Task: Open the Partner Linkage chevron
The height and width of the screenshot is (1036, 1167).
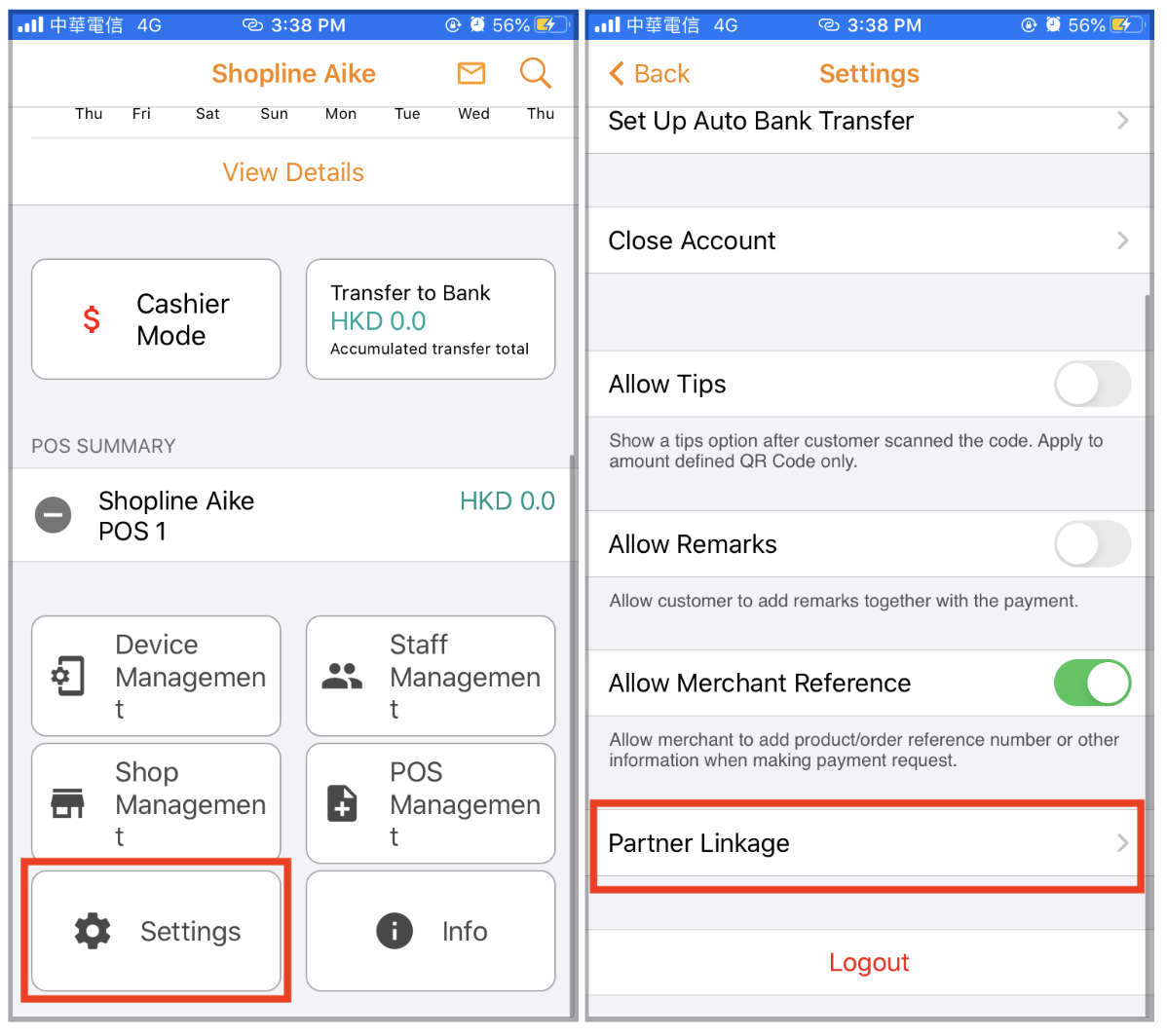Action: [x=1123, y=842]
